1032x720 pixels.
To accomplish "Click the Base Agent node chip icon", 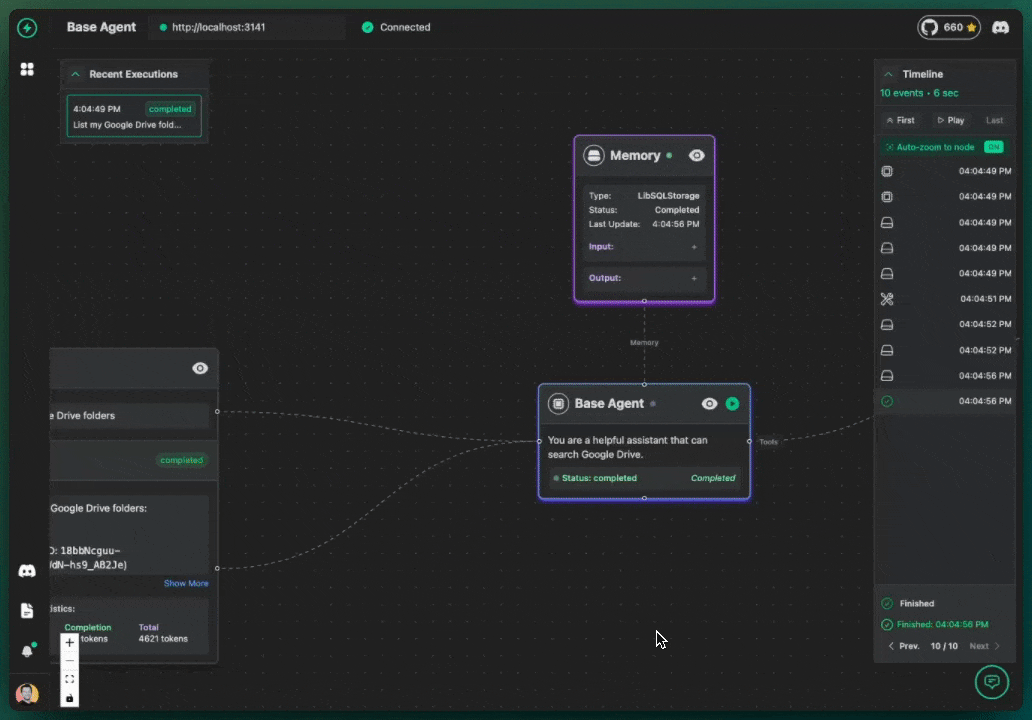I will (558, 403).
